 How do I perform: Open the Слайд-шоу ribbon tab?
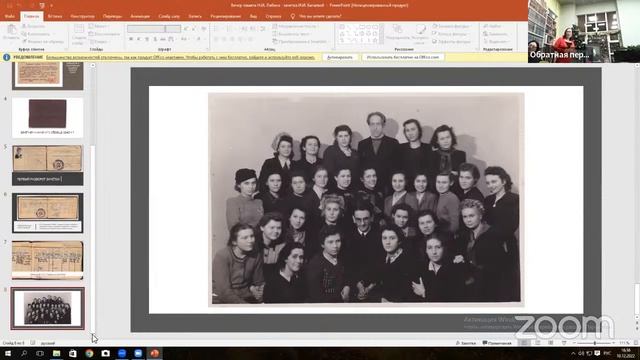pos(169,16)
